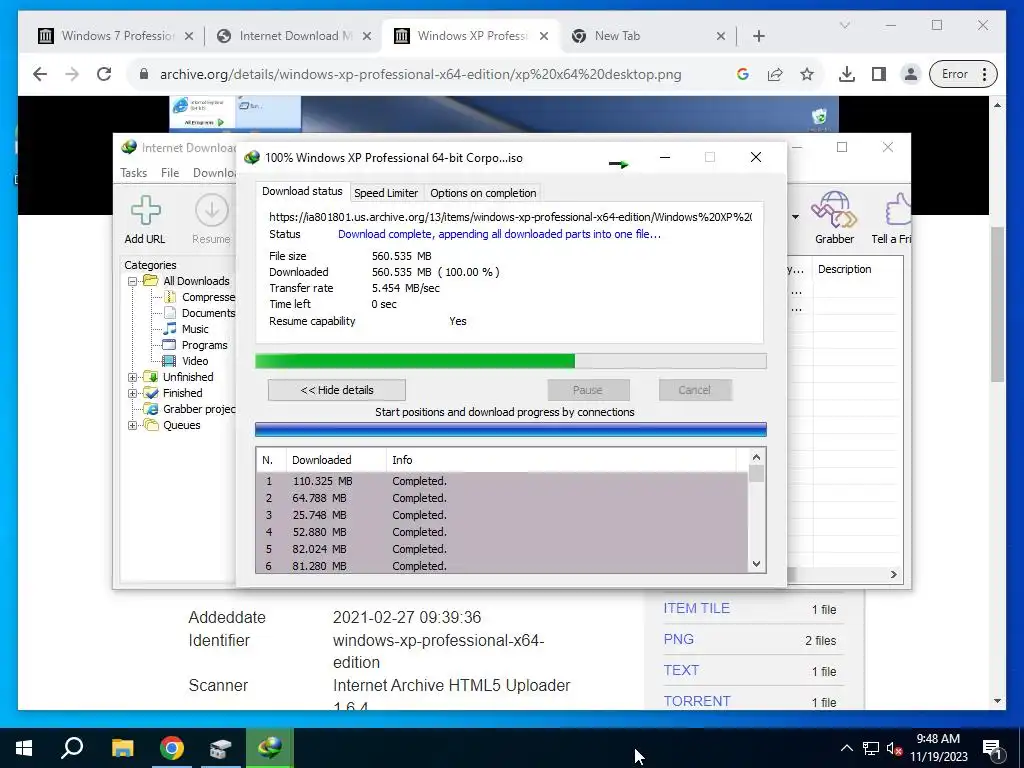The image size is (1024, 768).
Task: Click the IDM list horizontal scroll right arrow
Action: pyautogui.click(x=893, y=574)
